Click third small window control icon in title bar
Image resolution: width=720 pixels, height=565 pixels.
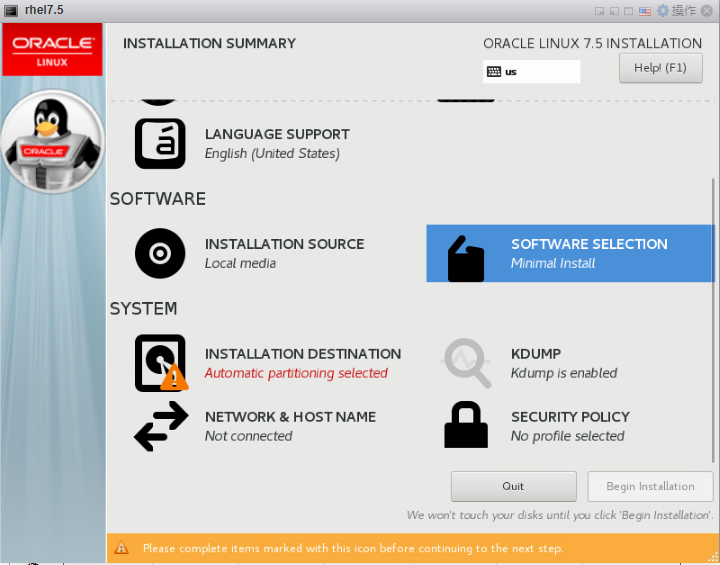[x=629, y=11]
